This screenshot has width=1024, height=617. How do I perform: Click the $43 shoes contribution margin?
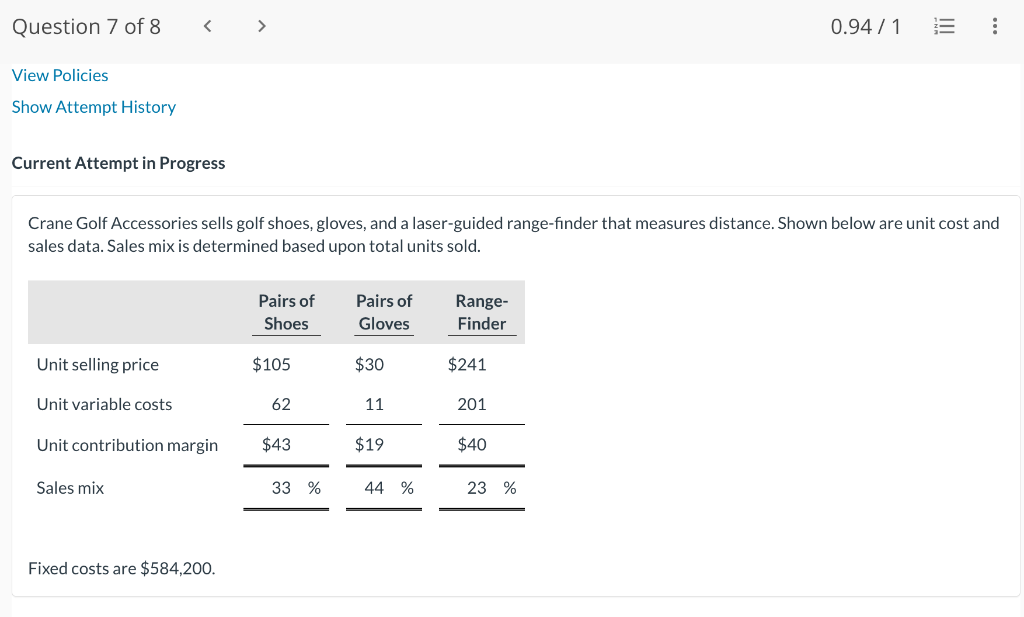(276, 445)
